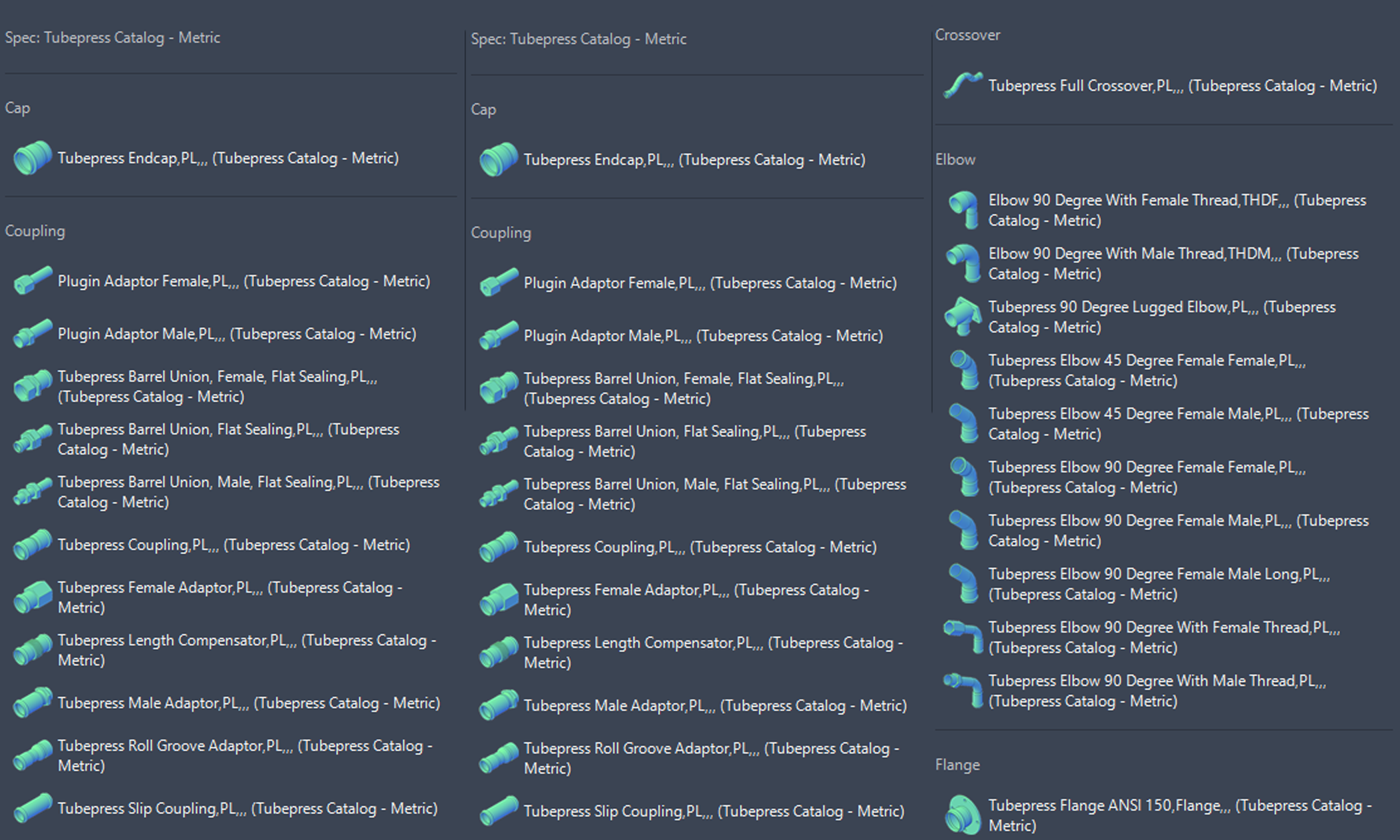Select Tubepress Coupling entry in middle column
Image resolution: width=1400 pixels, height=840 pixels.
pyautogui.click(x=699, y=547)
